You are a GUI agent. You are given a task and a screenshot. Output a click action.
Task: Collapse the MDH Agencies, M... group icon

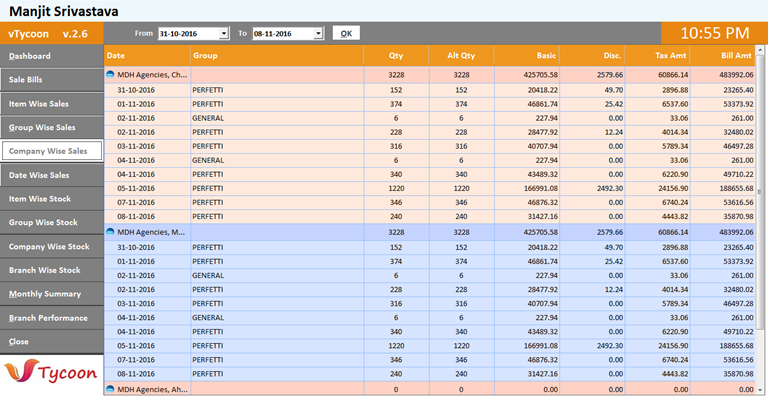[110, 232]
